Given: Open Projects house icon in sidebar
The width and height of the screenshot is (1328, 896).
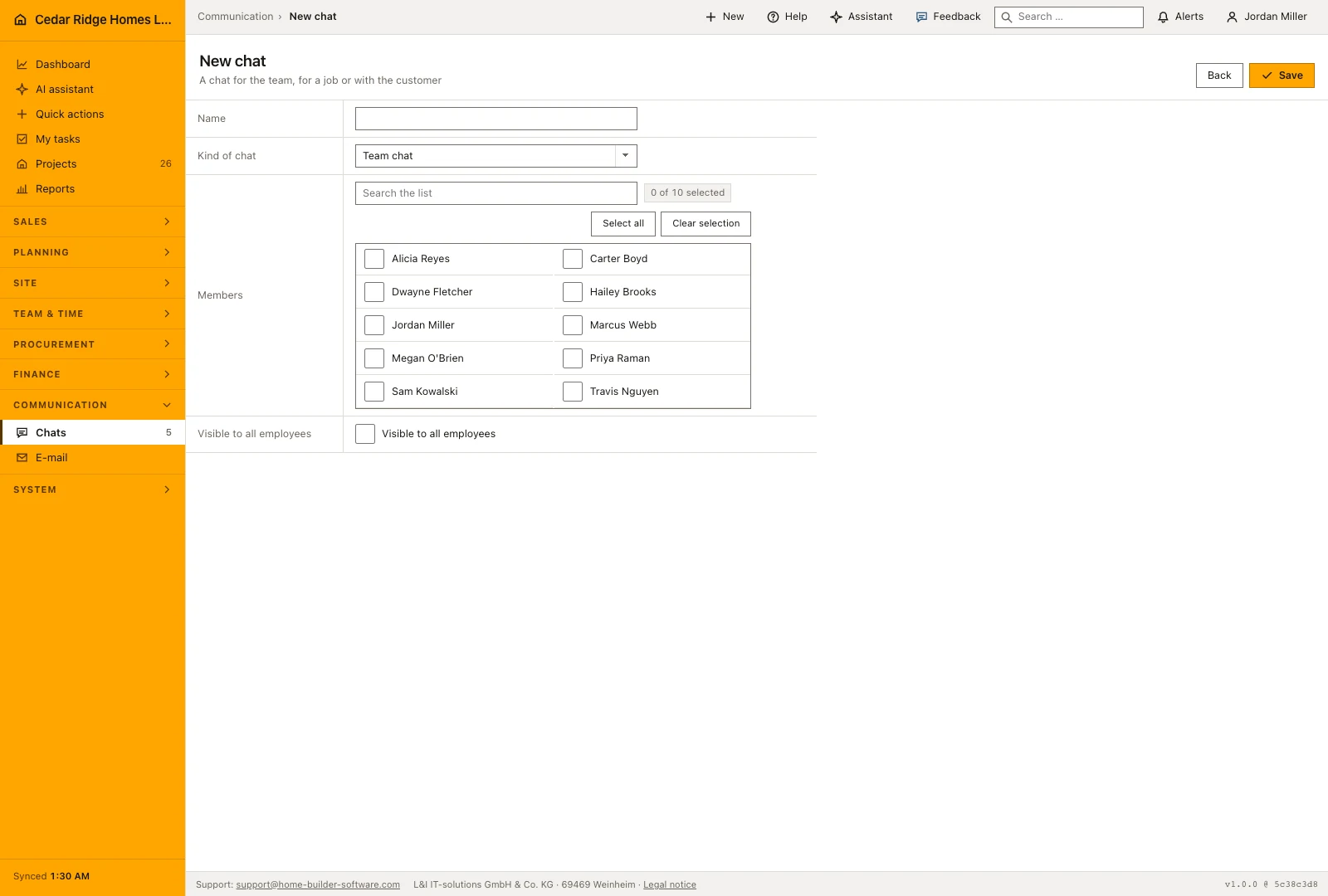Looking at the screenshot, I should pyautogui.click(x=22, y=164).
